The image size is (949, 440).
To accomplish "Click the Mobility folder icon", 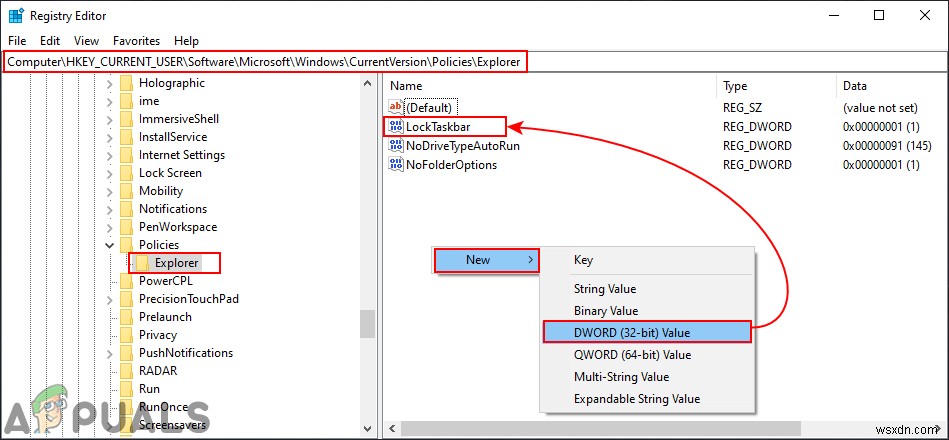I will click(x=126, y=191).
